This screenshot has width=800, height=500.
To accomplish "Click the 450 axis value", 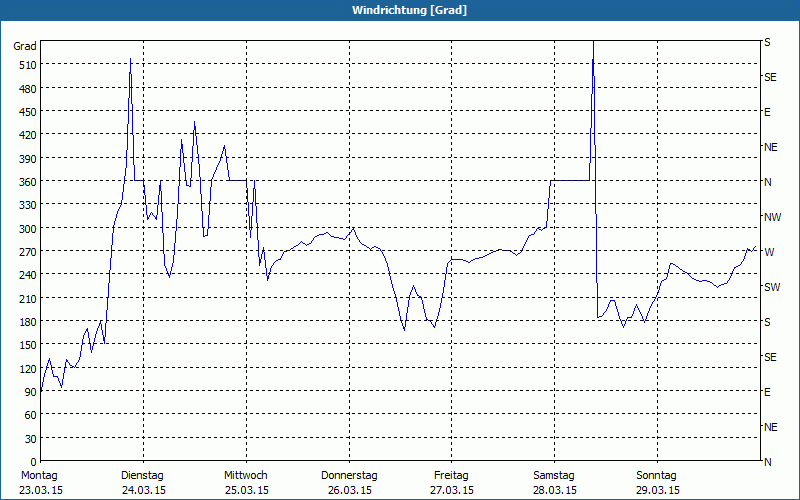I will pos(28,112).
